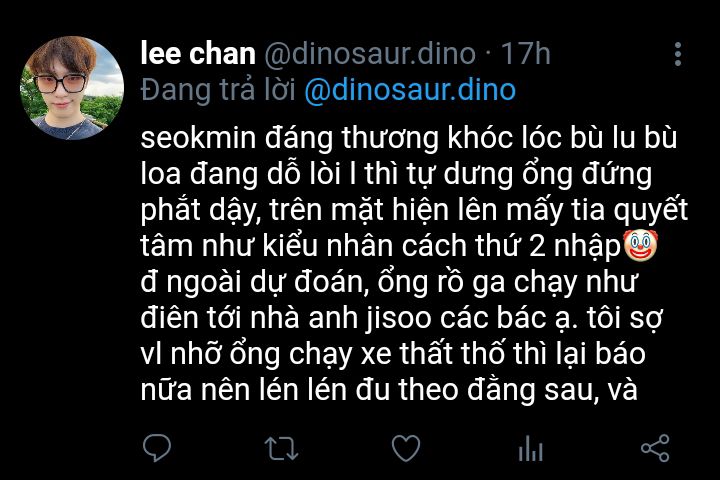Like the tweet with the heart icon

tap(406, 448)
